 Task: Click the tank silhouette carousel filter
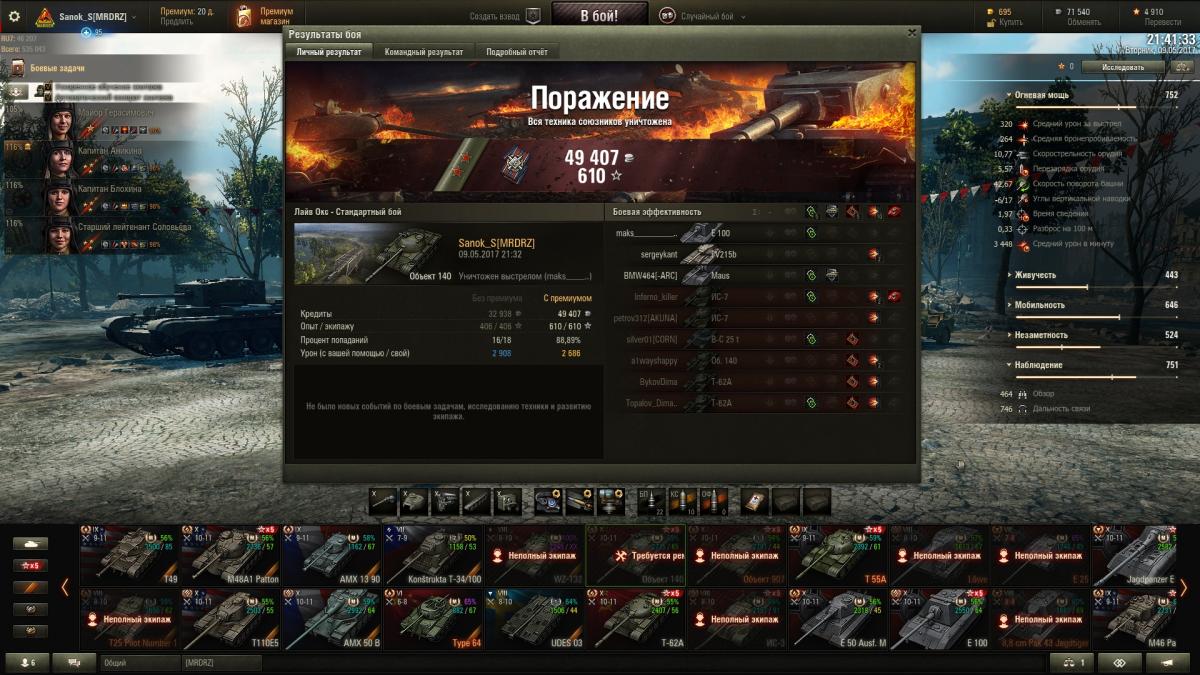click(30, 543)
